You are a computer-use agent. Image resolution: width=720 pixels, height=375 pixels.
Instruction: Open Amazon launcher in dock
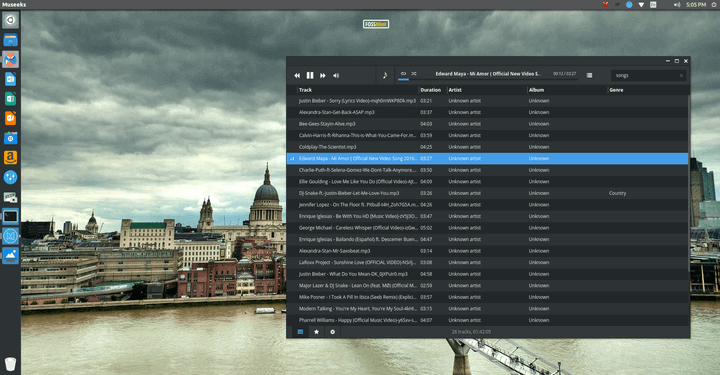click(x=10, y=157)
